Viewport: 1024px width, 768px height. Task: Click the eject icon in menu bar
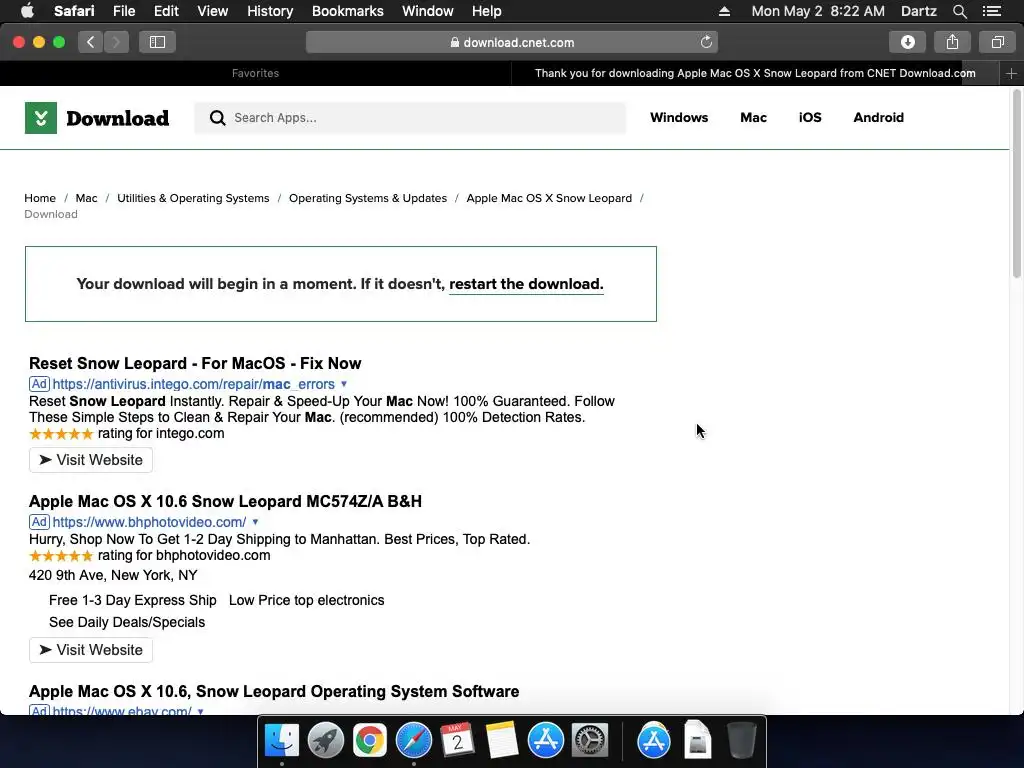(724, 11)
